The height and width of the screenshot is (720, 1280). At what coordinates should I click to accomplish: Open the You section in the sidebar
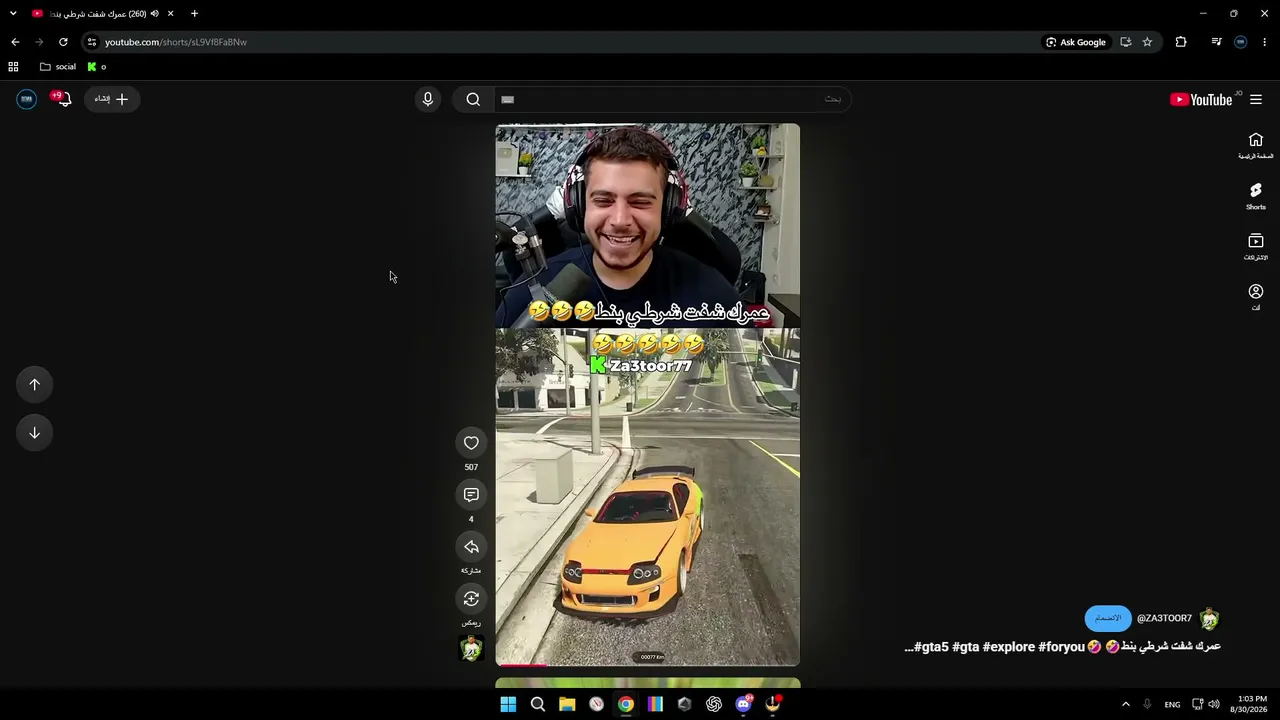pos(1256,297)
